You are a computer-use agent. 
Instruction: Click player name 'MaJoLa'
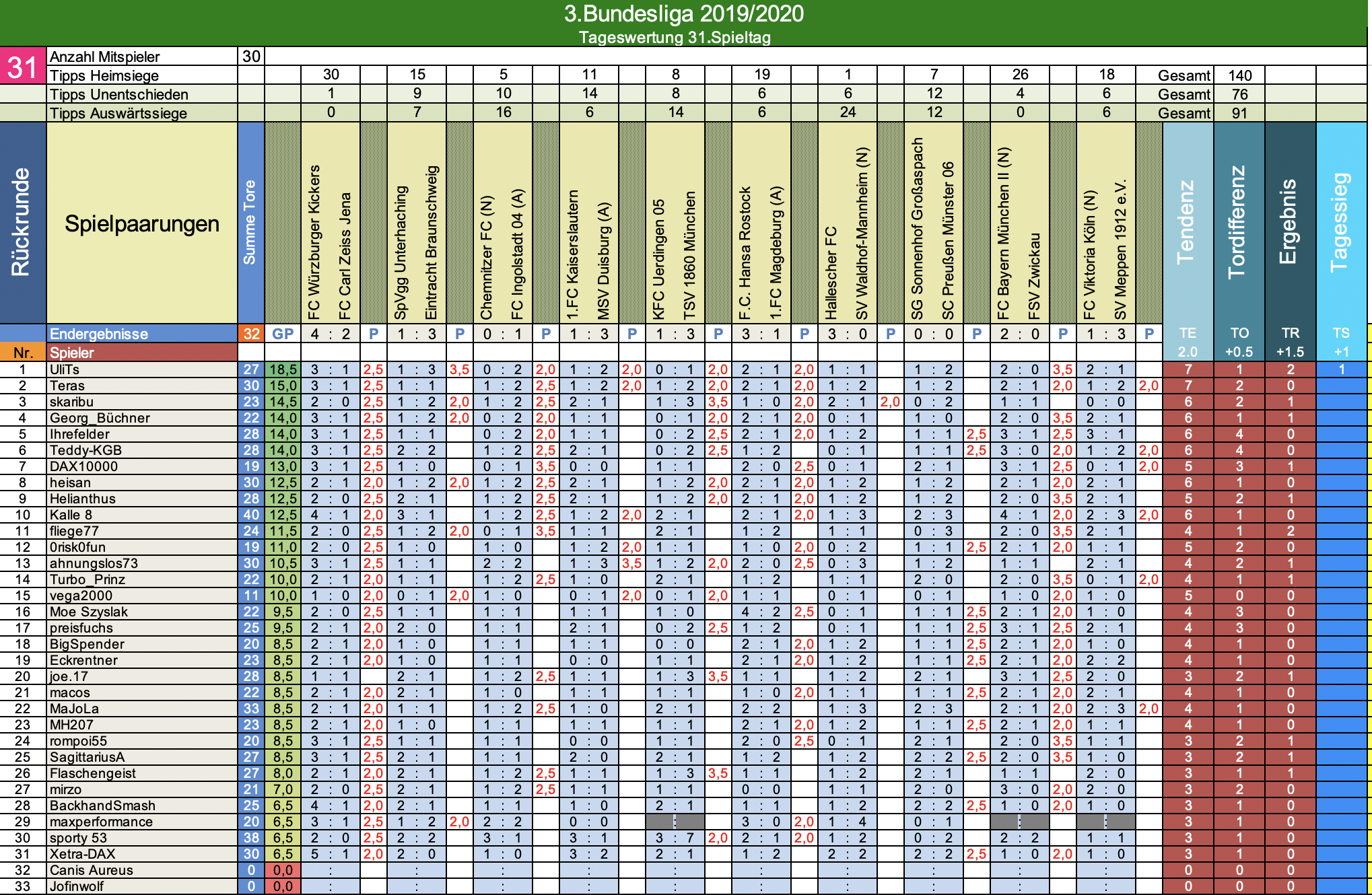(74, 709)
